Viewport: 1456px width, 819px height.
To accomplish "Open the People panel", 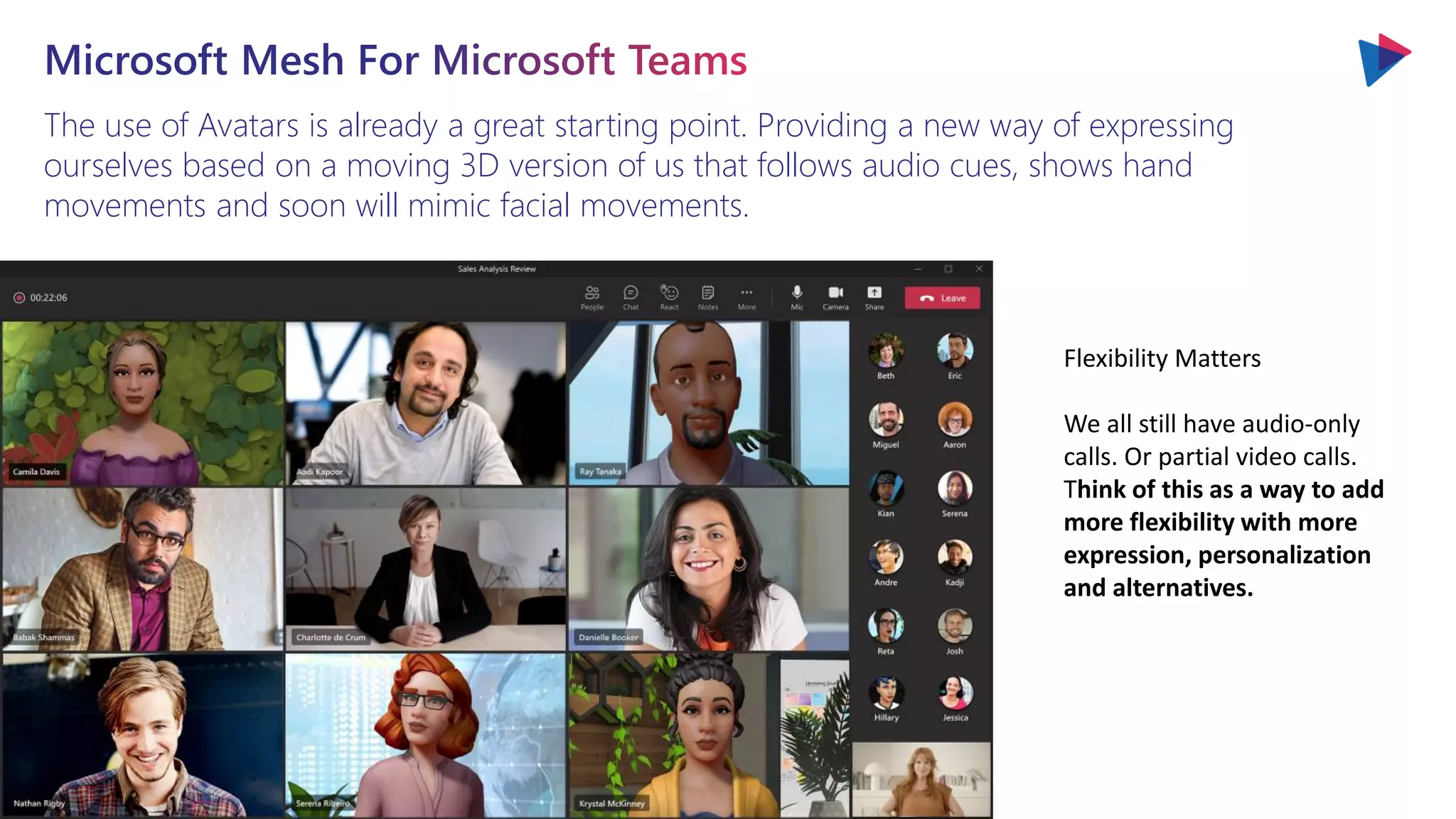I will pyautogui.click(x=591, y=298).
